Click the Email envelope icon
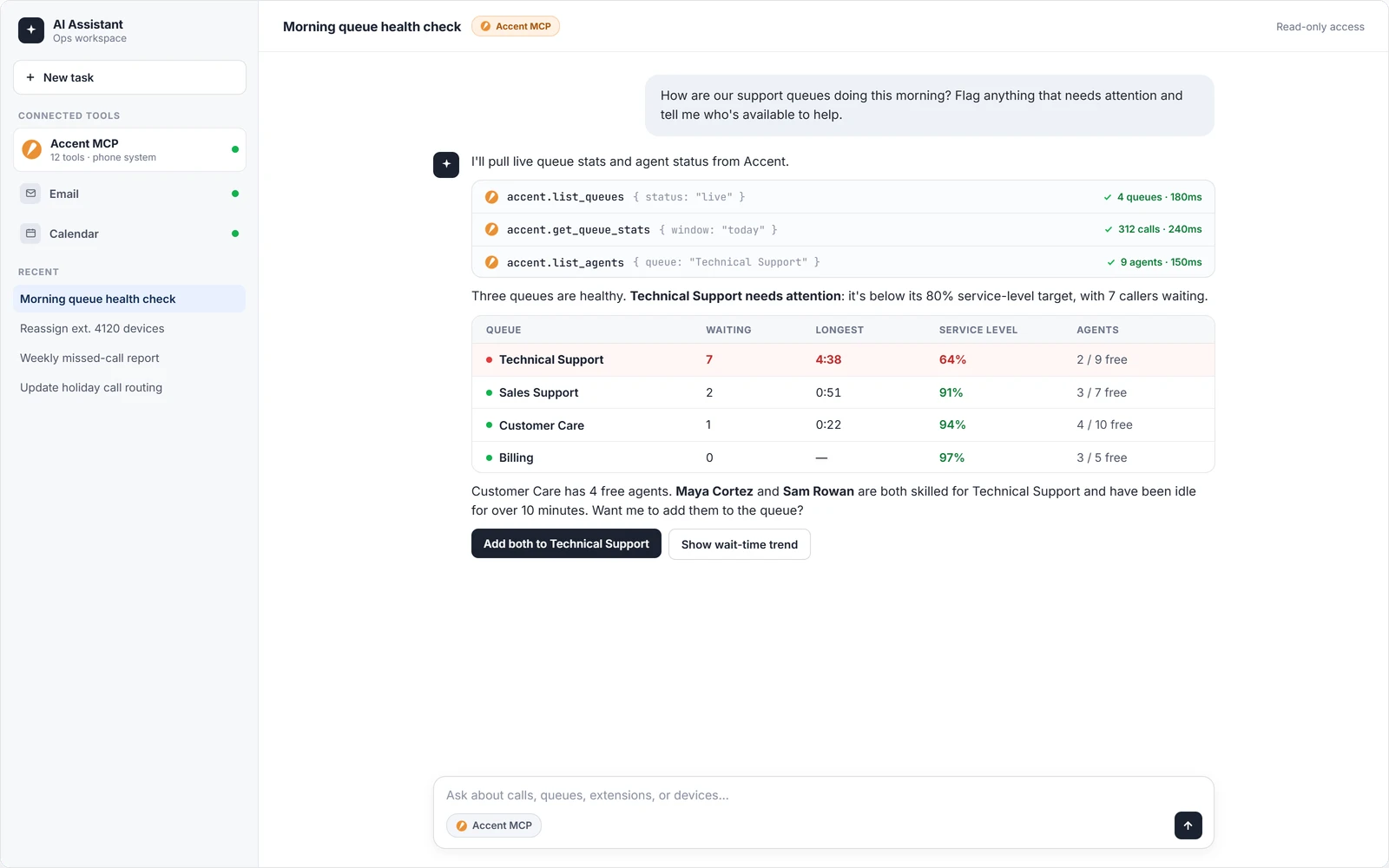This screenshot has width=1389, height=868. (x=31, y=194)
